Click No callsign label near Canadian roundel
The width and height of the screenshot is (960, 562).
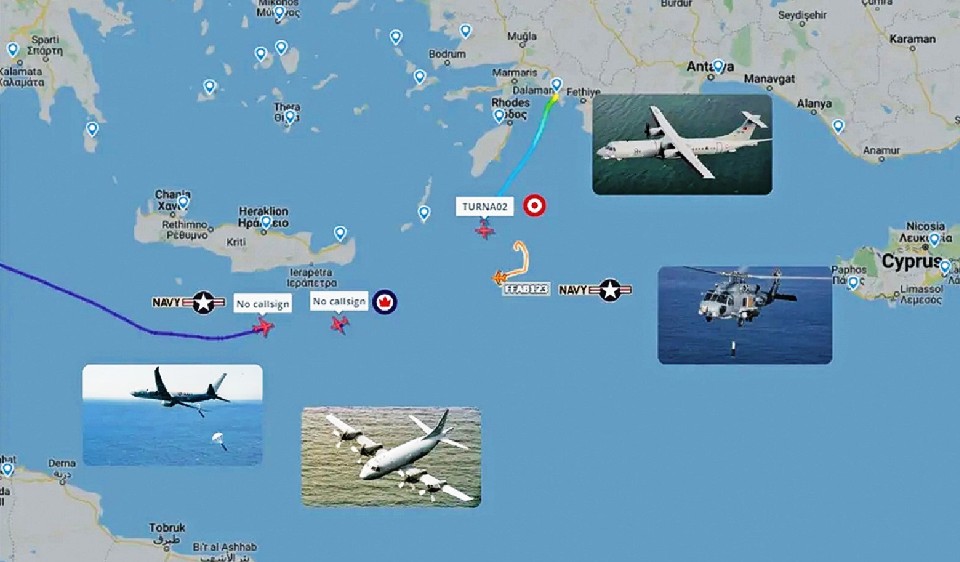coord(339,301)
